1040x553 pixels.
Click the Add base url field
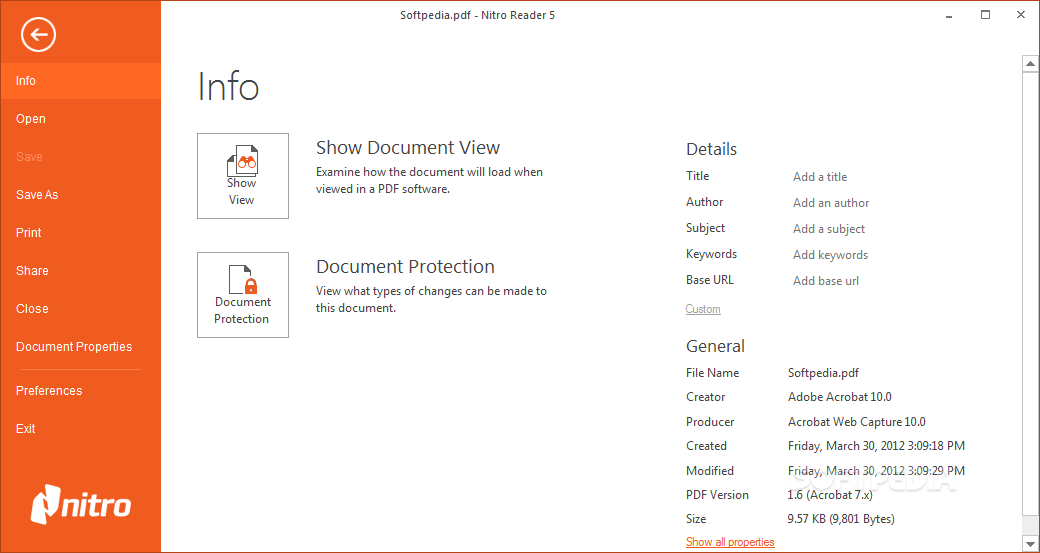(x=826, y=280)
